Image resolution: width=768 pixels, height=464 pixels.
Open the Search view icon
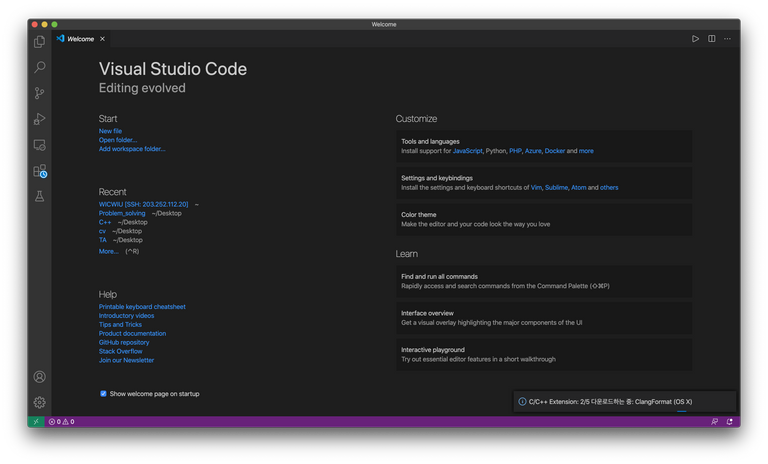click(x=40, y=67)
